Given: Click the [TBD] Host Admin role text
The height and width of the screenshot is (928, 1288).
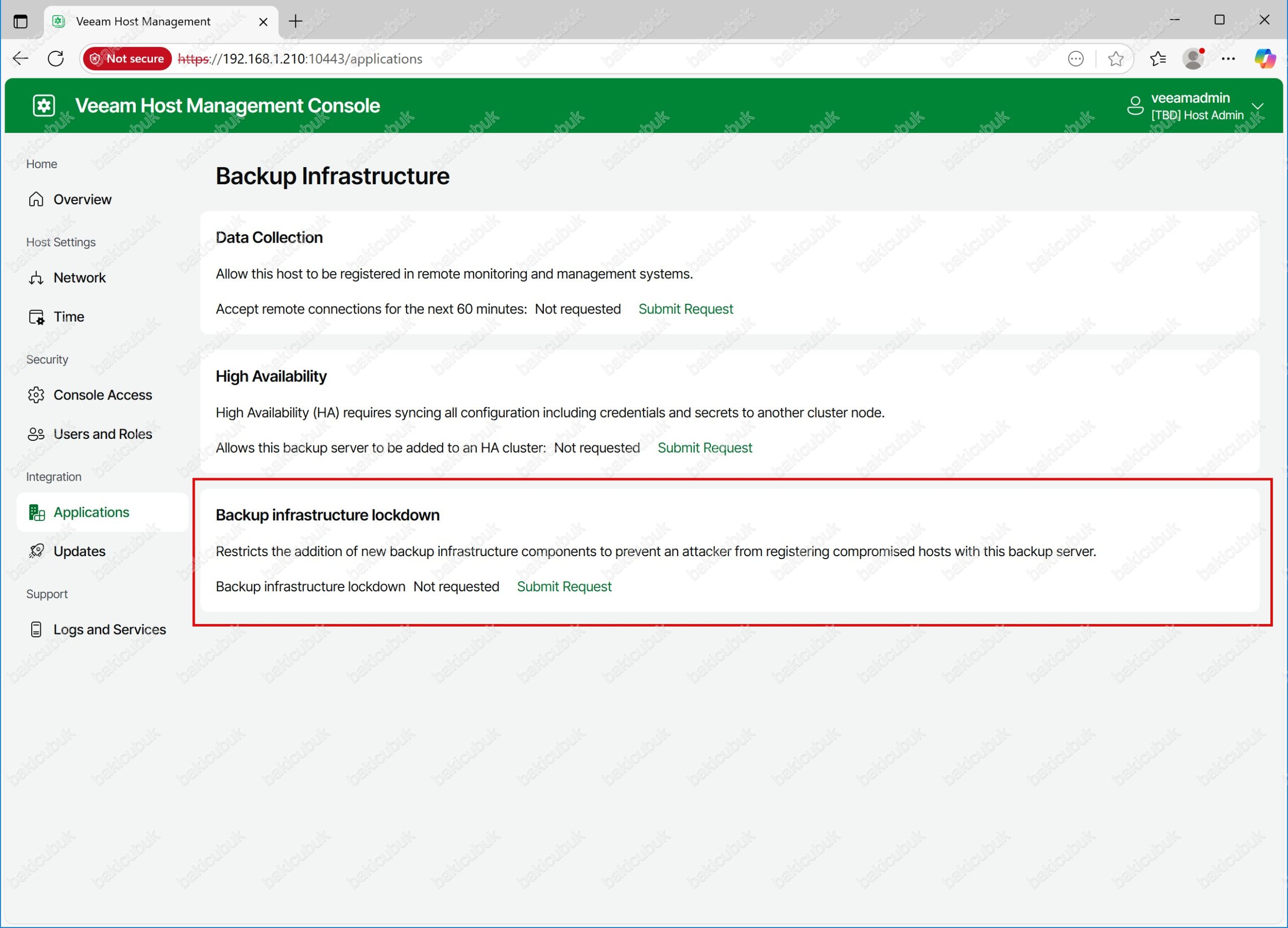Looking at the screenshot, I should pos(1197,115).
